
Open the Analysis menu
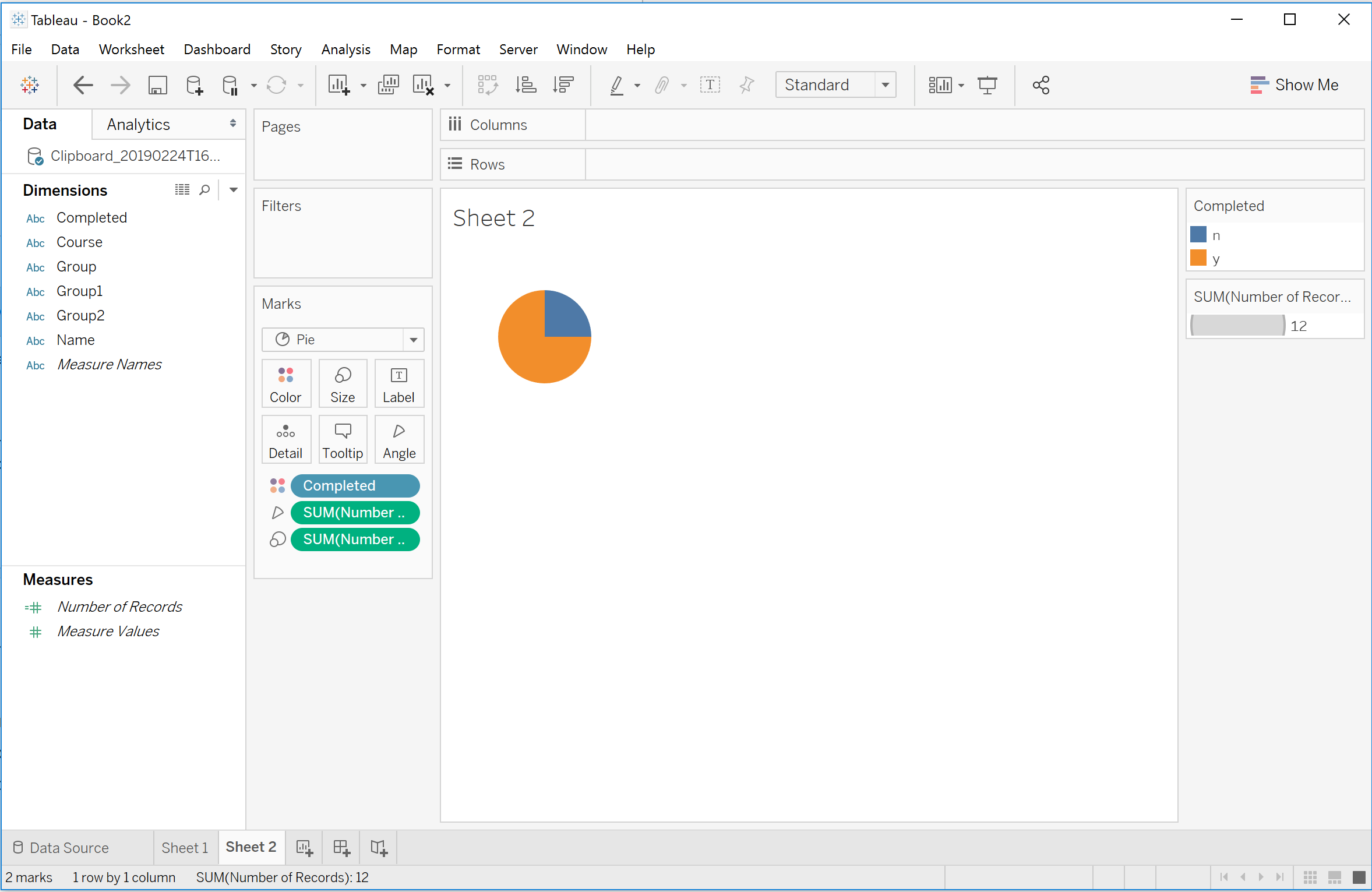click(x=345, y=50)
